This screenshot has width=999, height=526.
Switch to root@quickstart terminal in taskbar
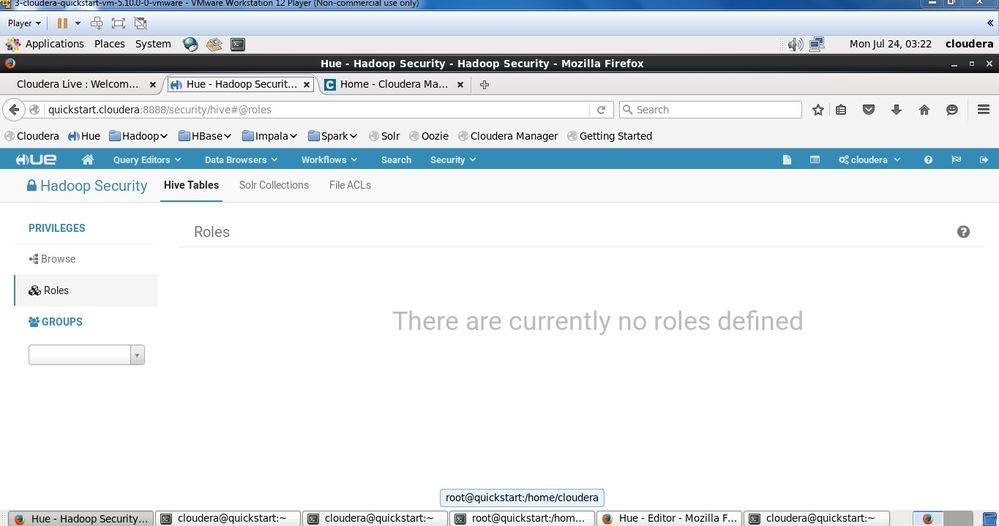(x=522, y=518)
